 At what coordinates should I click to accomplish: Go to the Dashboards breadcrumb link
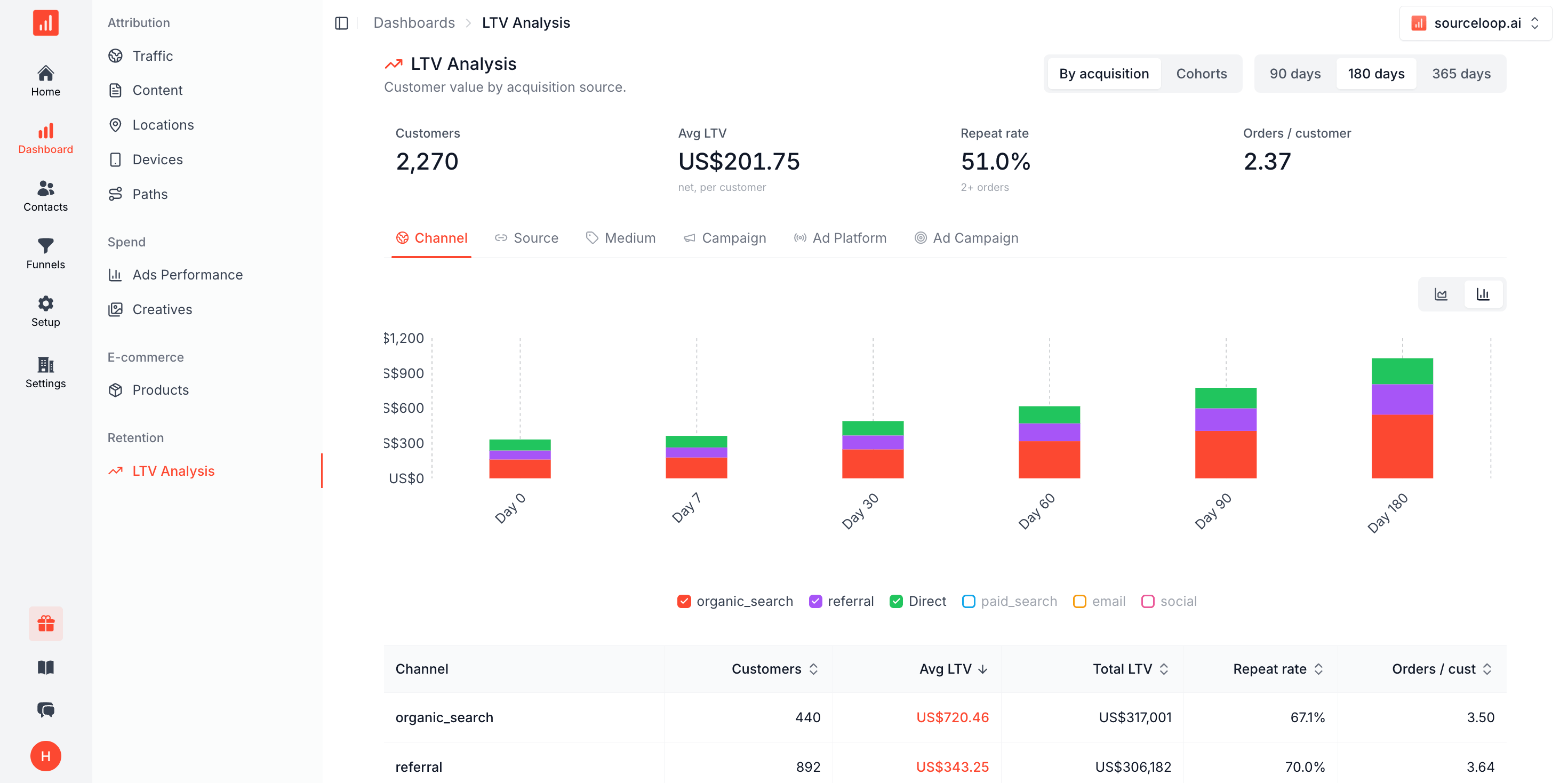tap(414, 23)
